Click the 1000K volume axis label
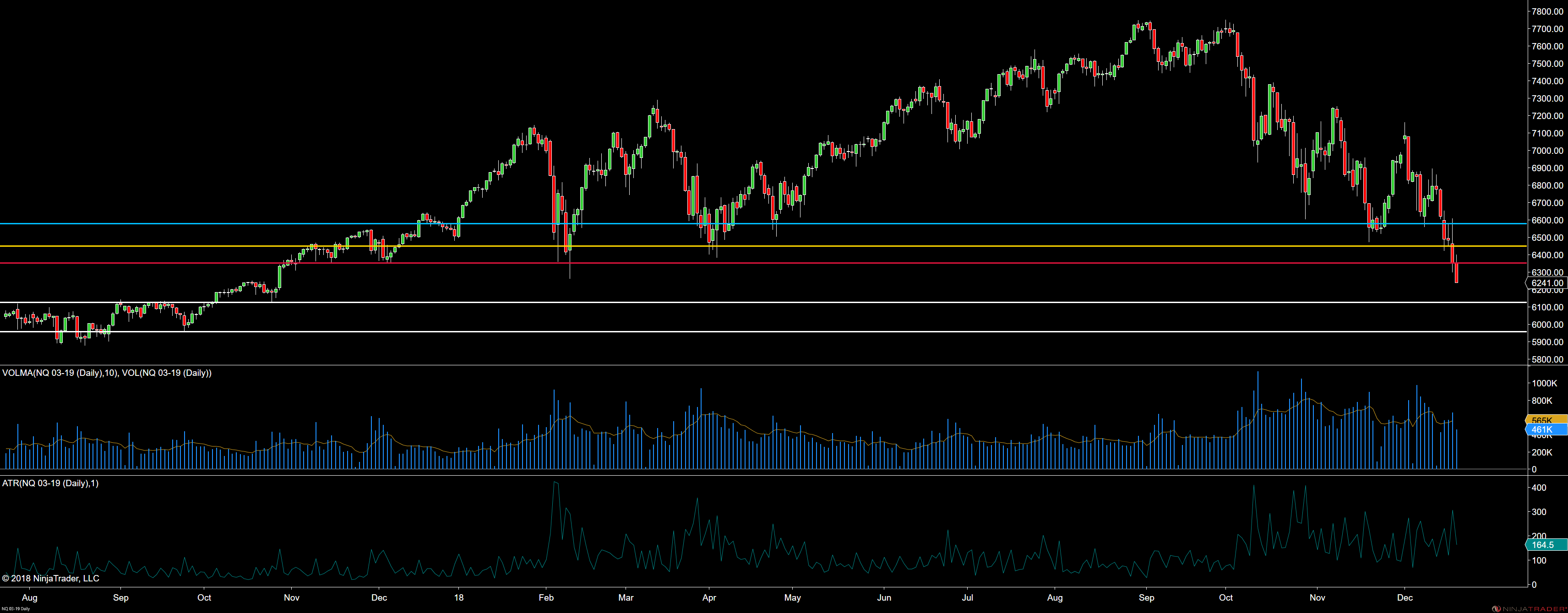Image resolution: width=1568 pixels, height=613 pixels. click(1544, 384)
